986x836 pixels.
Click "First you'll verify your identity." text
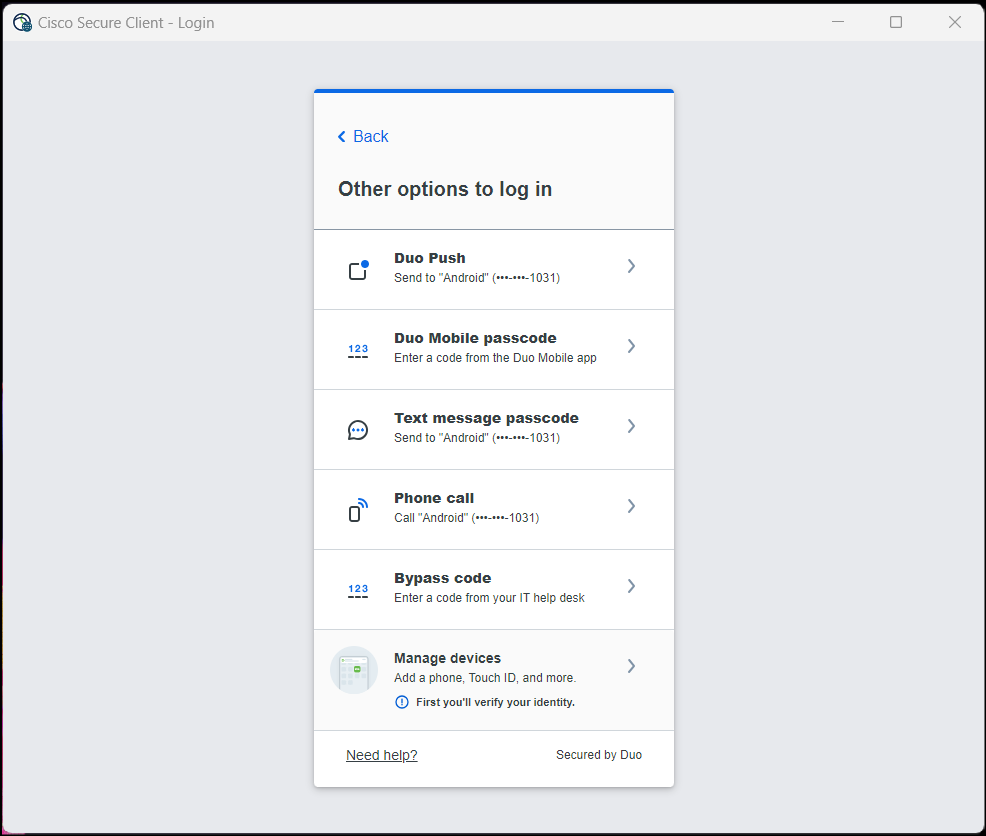pyautogui.click(x=495, y=702)
